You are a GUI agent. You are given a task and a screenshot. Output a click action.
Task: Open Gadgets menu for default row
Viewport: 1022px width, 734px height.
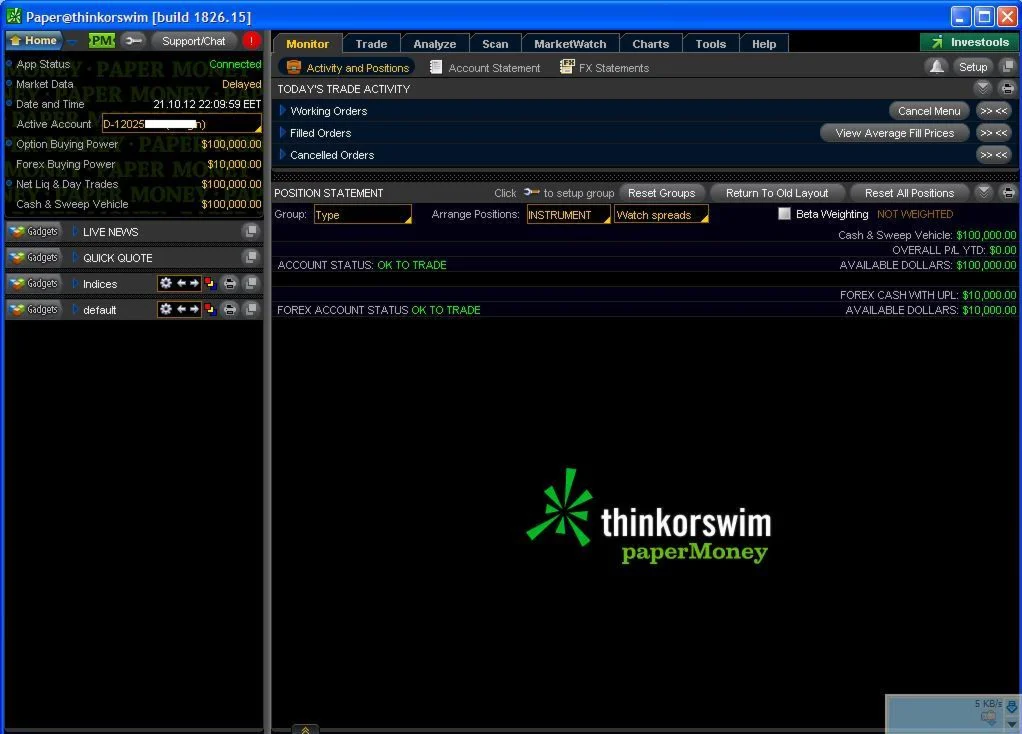pos(35,310)
